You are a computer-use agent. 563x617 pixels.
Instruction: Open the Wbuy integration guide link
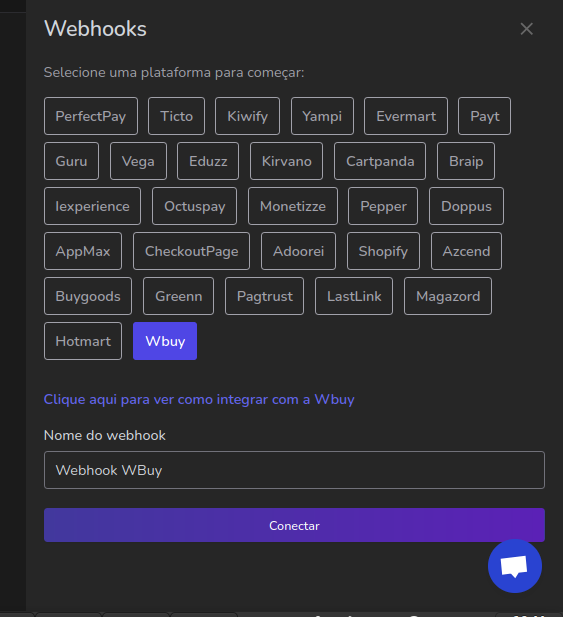pyautogui.click(x=199, y=399)
